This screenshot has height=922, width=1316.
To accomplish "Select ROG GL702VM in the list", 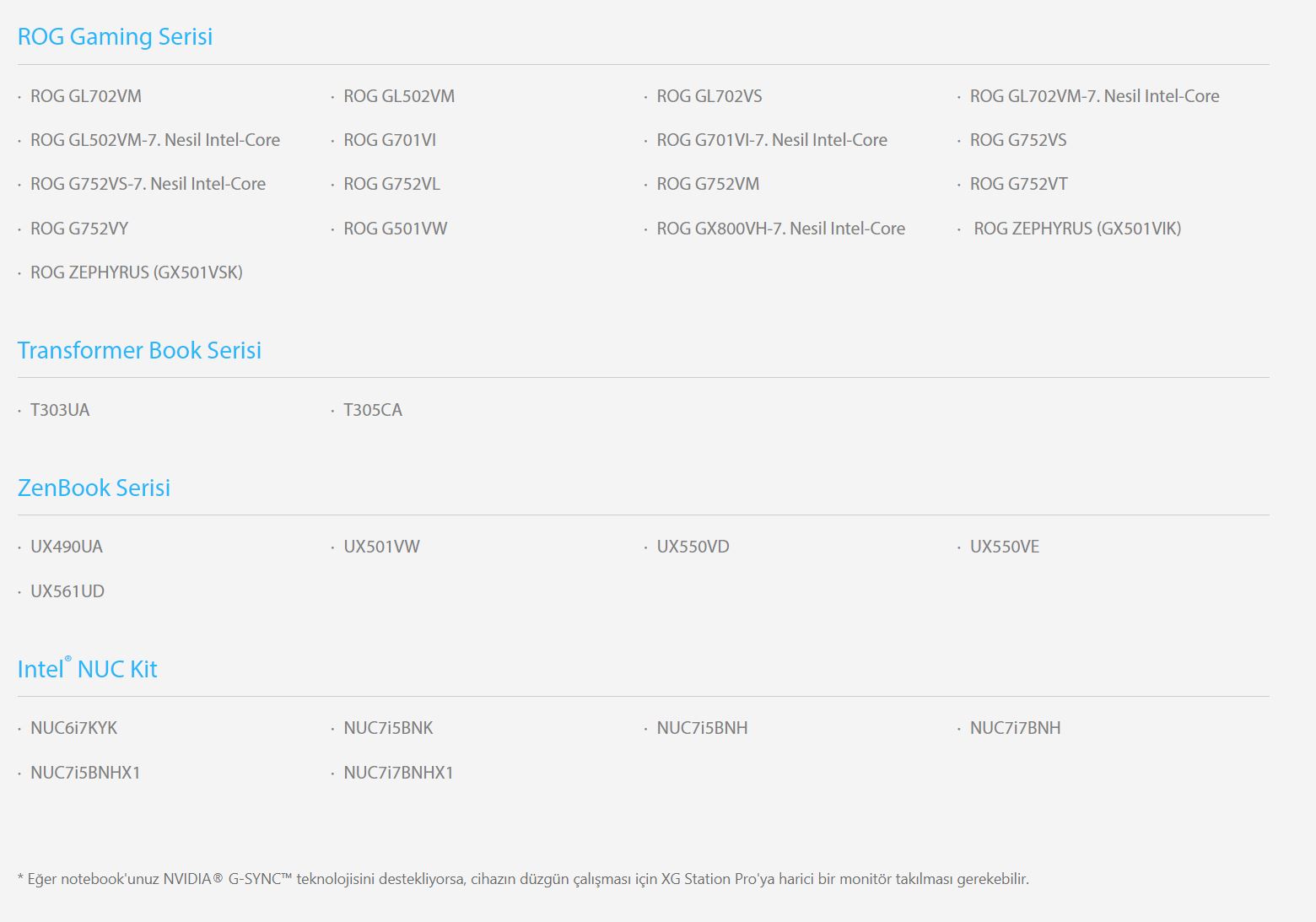I will 86,96.
